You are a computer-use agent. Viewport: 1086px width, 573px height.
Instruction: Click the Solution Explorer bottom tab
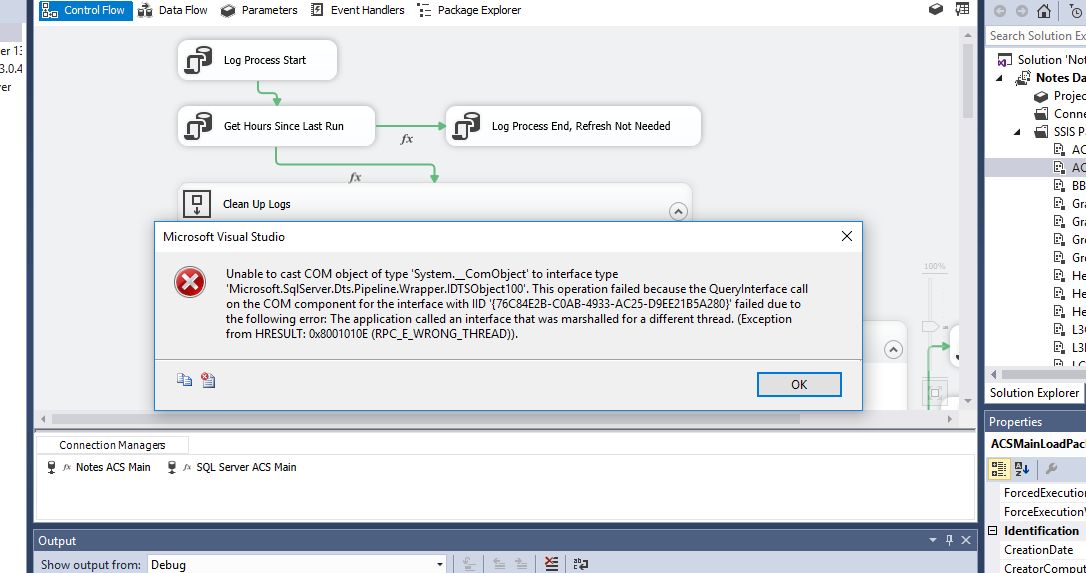click(x=1034, y=393)
